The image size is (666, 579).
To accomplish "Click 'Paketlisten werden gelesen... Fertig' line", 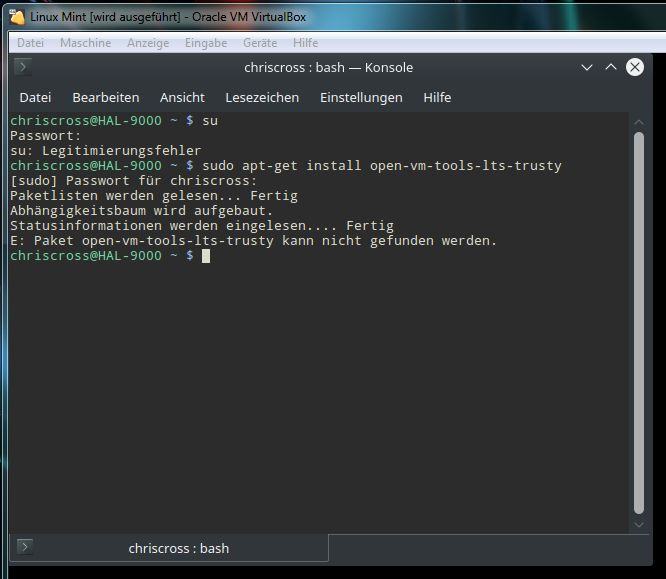I will click(154, 196).
